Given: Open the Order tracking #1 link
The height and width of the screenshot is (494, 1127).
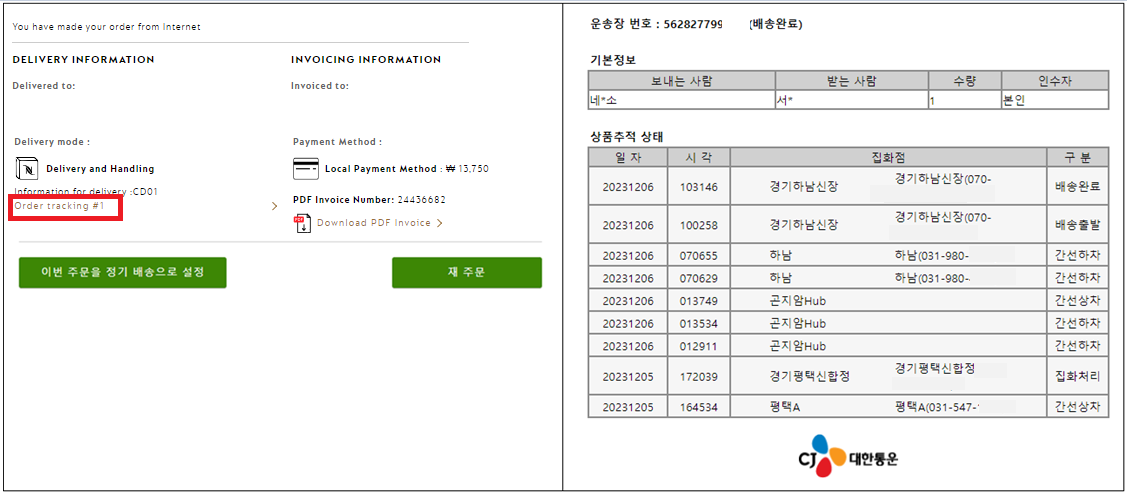Looking at the screenshot, I should point(60,206).
